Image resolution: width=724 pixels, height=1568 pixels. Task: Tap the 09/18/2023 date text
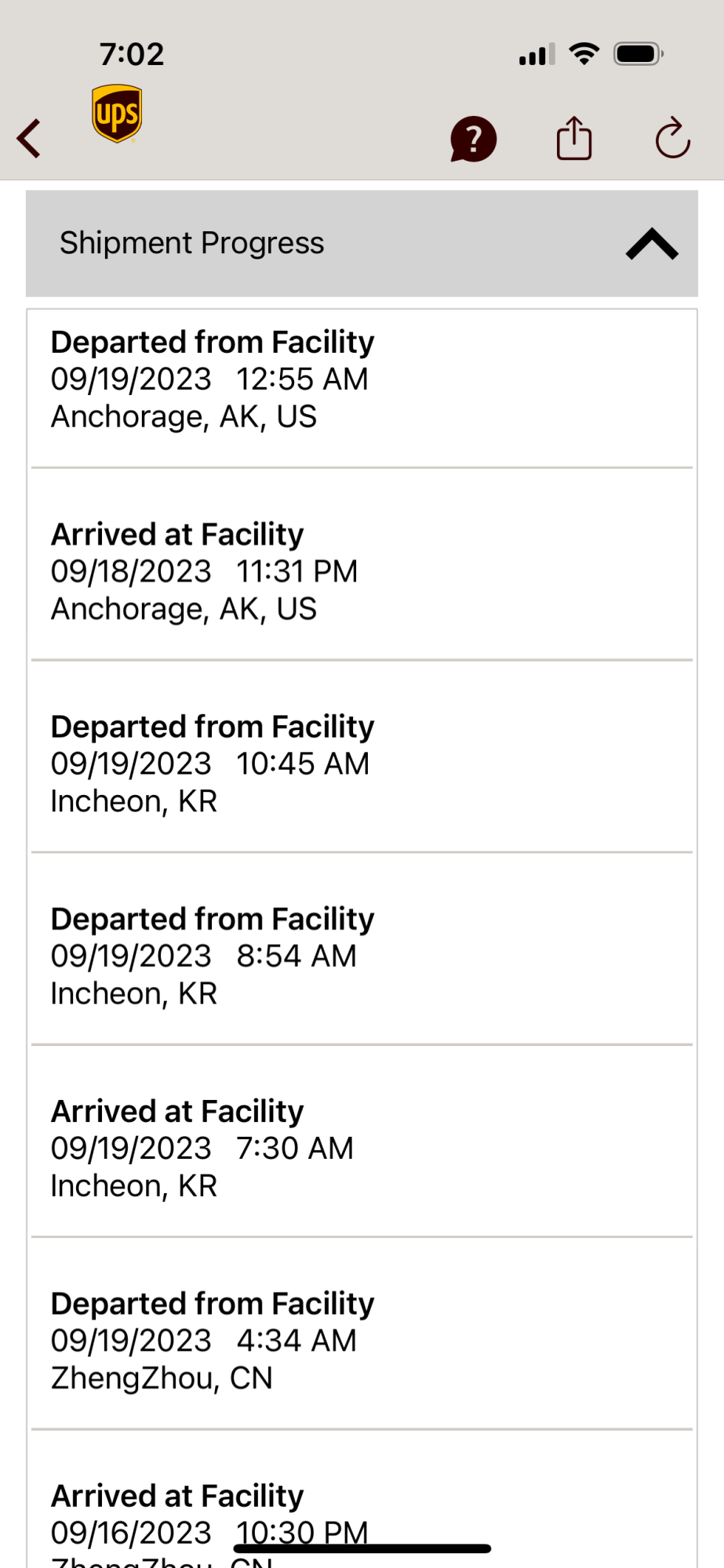tap(131, 572)
